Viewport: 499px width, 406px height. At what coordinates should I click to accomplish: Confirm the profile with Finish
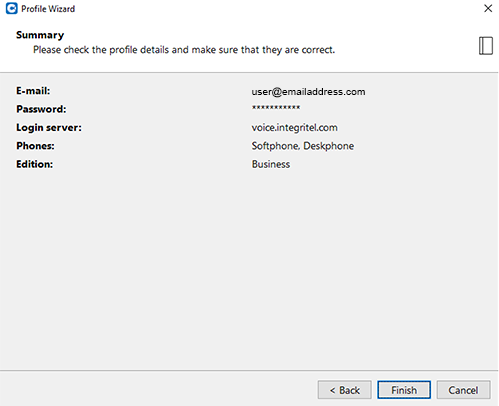[x=404, y=390]
